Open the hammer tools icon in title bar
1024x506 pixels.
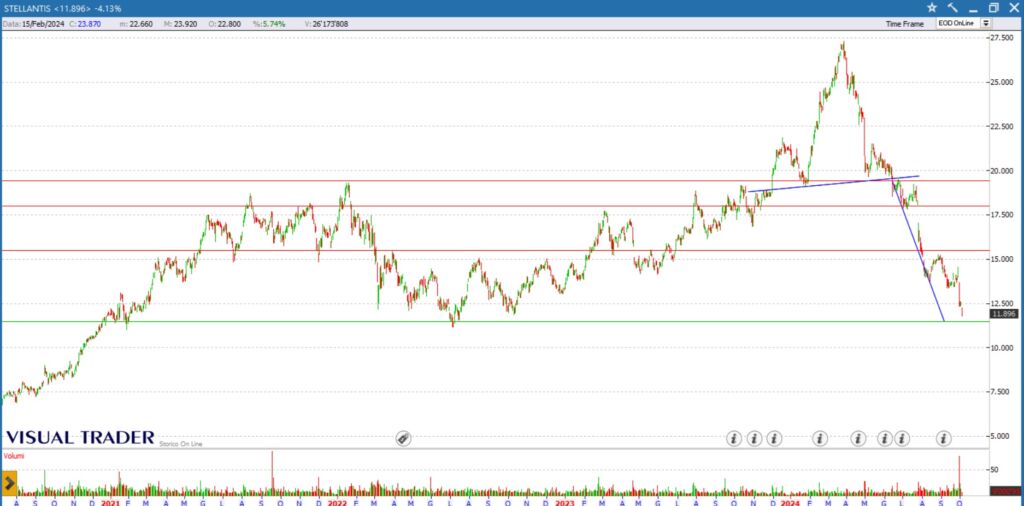tap(952, 7)
